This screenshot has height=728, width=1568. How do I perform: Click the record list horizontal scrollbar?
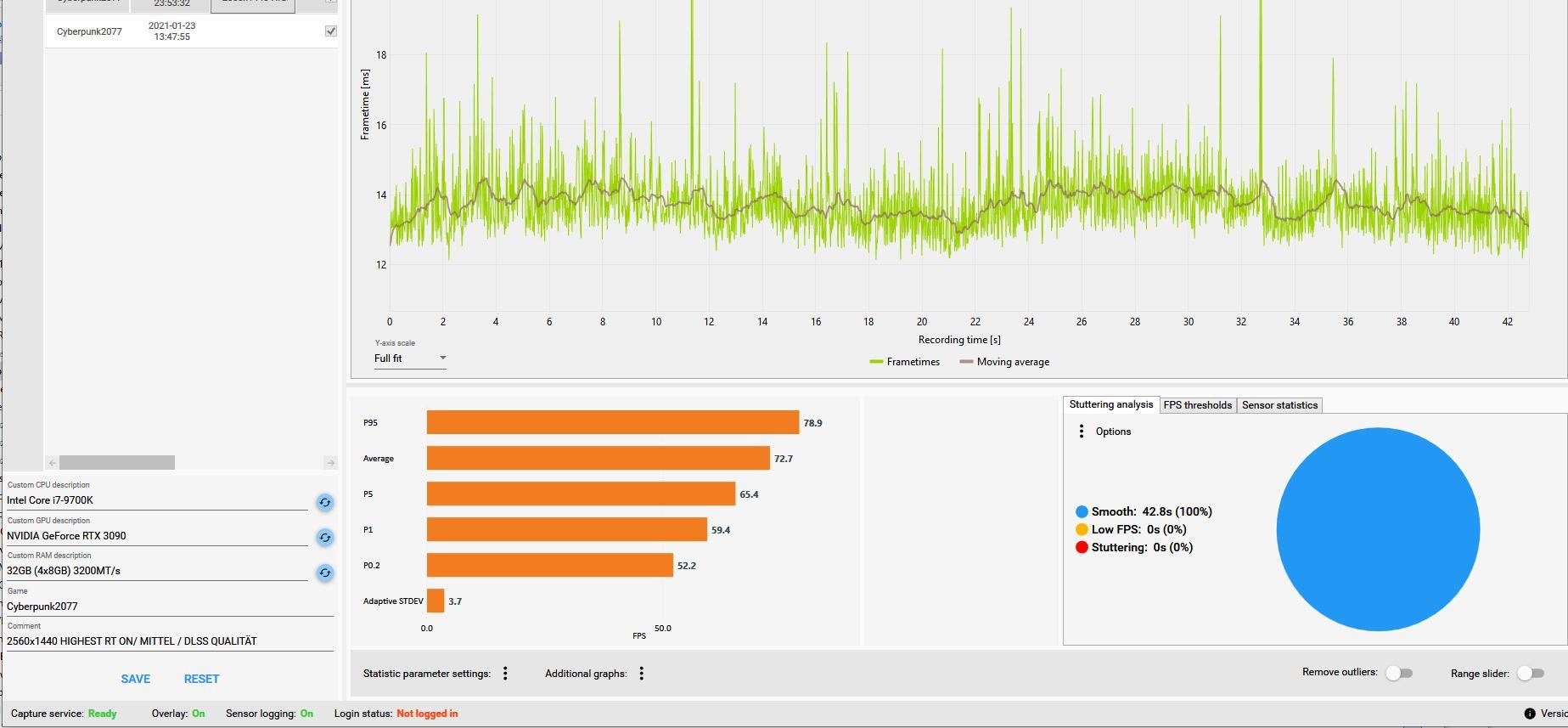pyautogui.click(x=117, y=462)
